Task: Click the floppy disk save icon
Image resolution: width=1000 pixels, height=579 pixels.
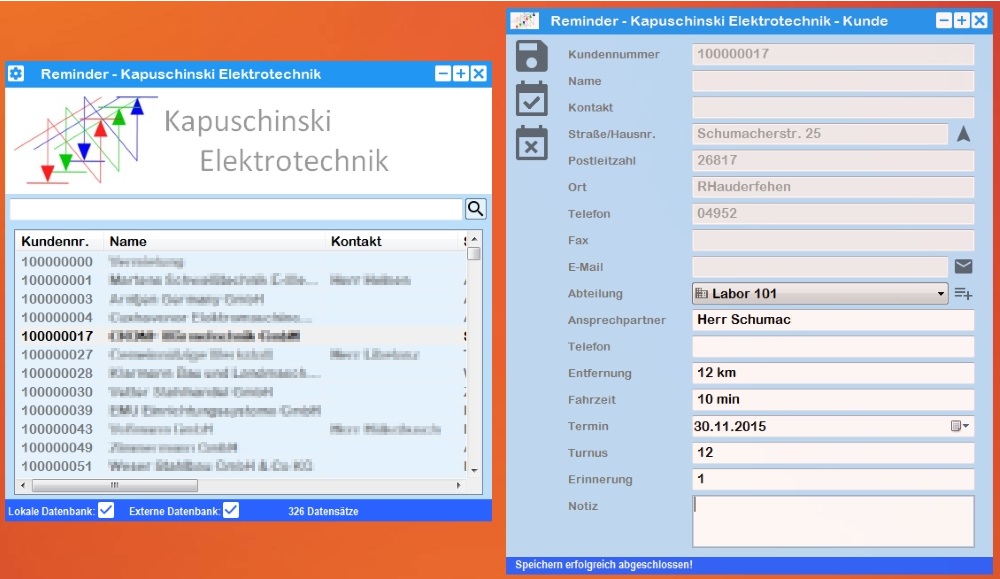Action: point(532,56)
